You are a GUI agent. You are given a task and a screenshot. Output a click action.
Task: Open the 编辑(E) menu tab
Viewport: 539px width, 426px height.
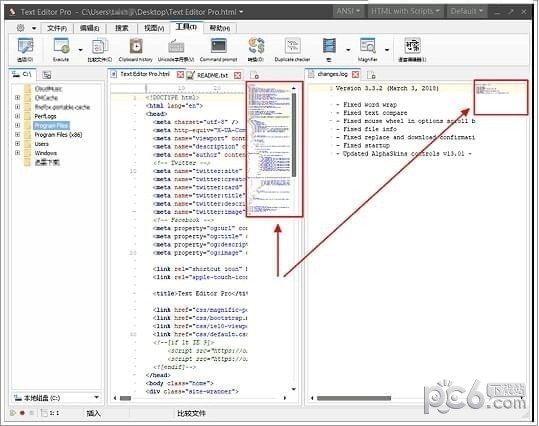coord(90,28)
